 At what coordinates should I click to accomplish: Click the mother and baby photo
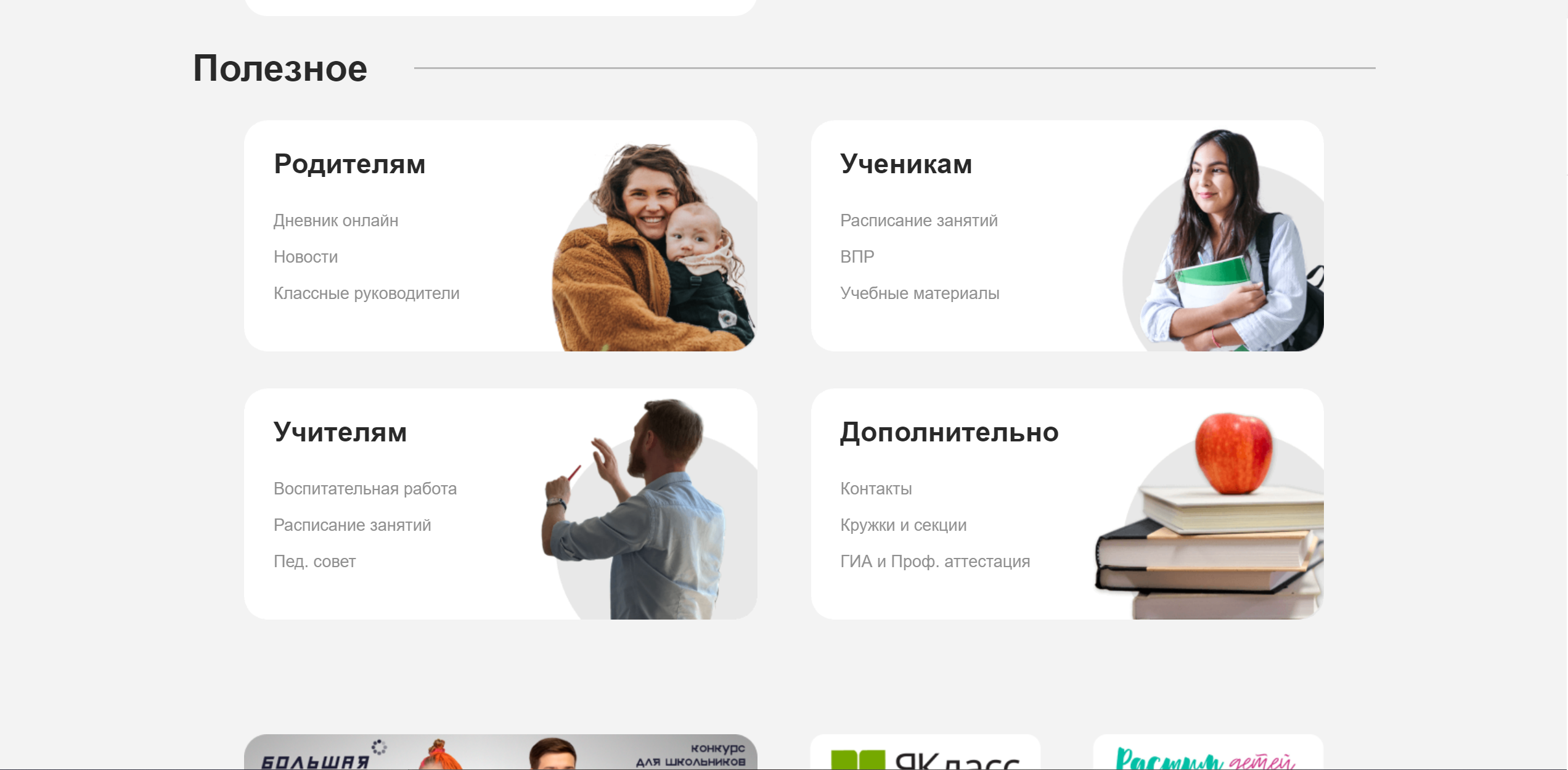655,247
